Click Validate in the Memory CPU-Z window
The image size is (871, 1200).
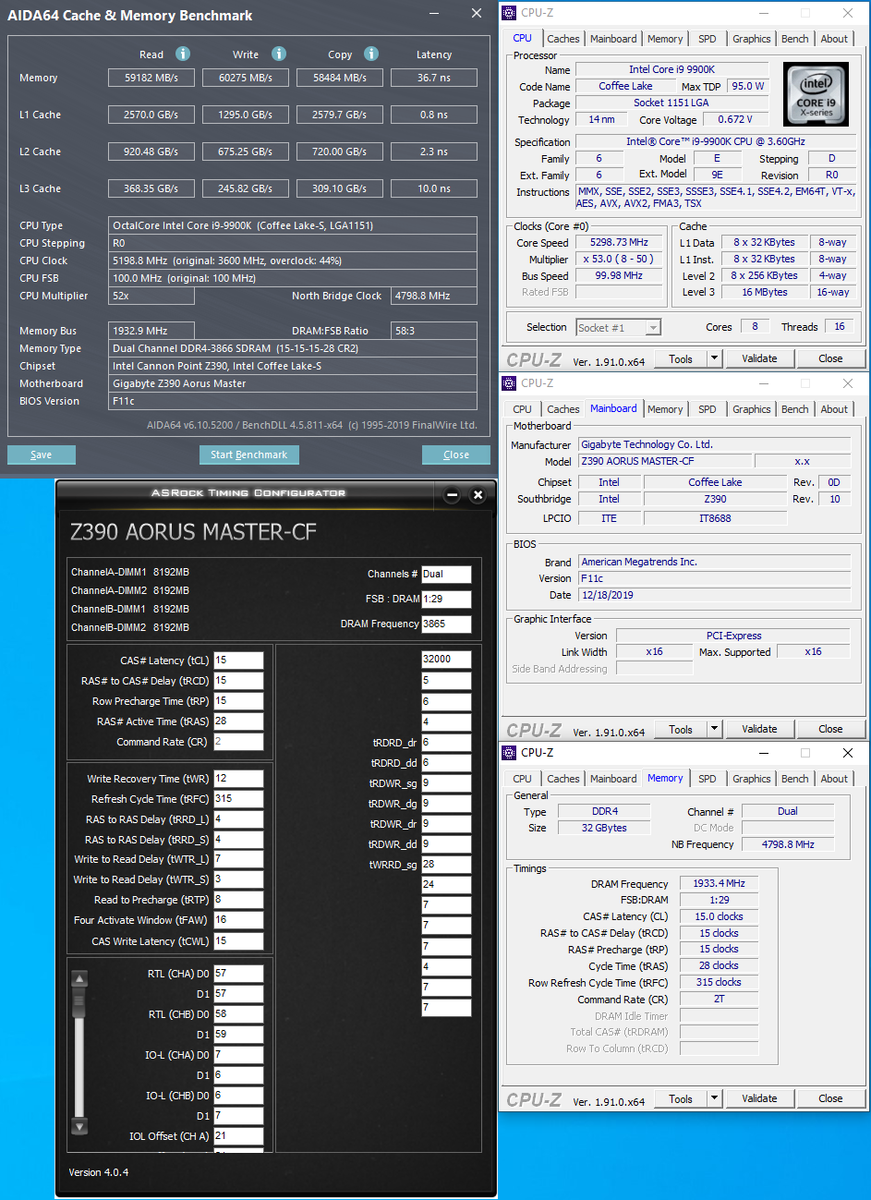click(760, 1098)
